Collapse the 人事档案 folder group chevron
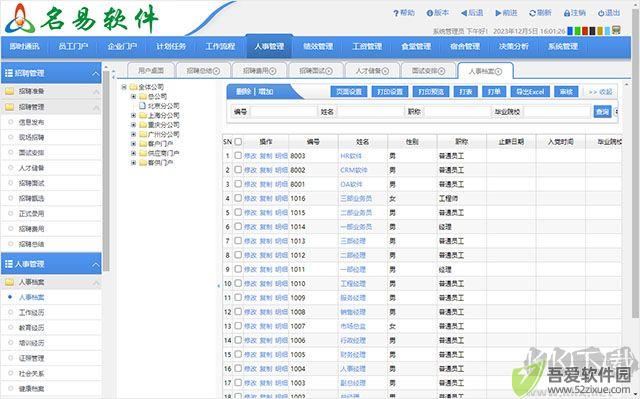 (x=96, y=282)
